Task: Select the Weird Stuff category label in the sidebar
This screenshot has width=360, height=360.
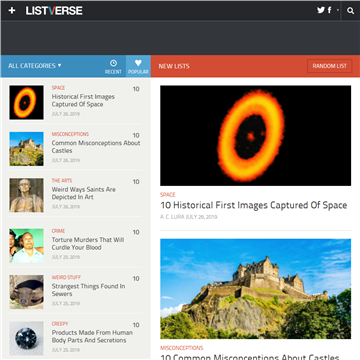Action: tap(66, 277)
